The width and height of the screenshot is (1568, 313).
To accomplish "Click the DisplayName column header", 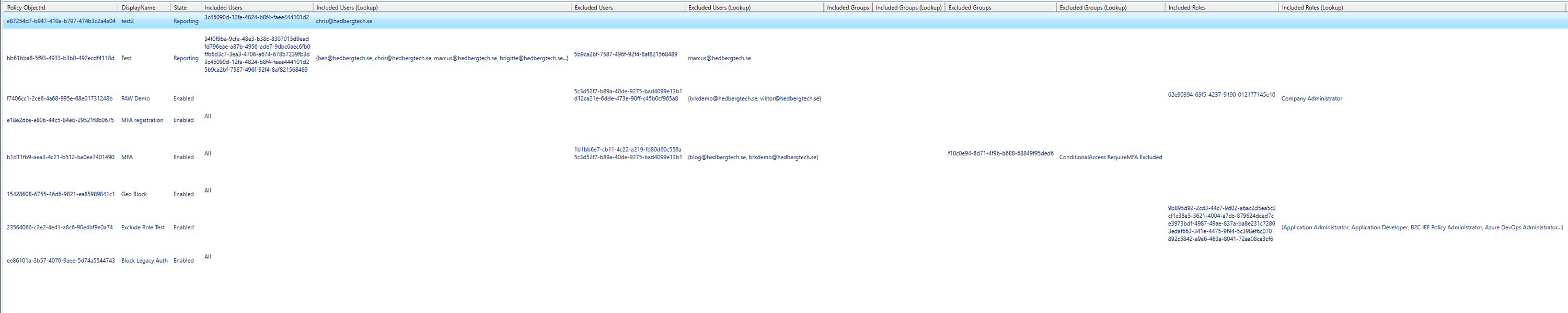I will click(x=138, y=7).
